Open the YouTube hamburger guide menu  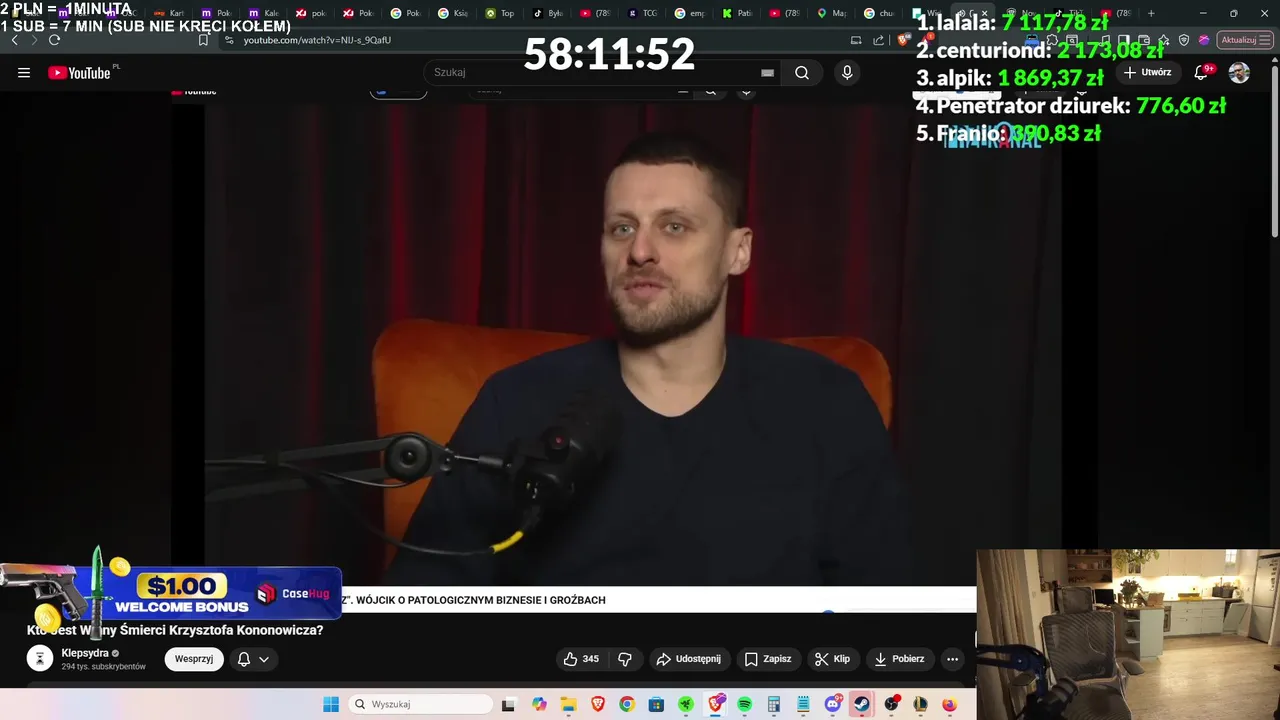24,72
